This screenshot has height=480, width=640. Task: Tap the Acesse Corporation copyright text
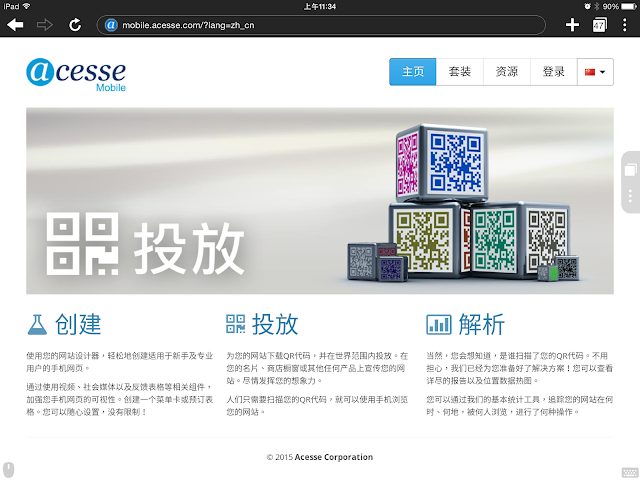click(x=320, y=457)
